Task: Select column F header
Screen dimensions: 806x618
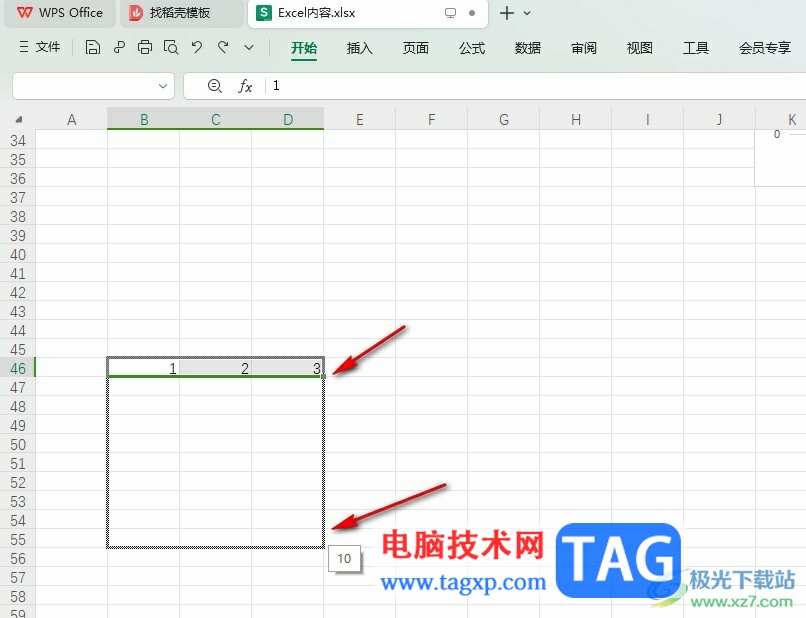Action: click(x=432, y=119)
